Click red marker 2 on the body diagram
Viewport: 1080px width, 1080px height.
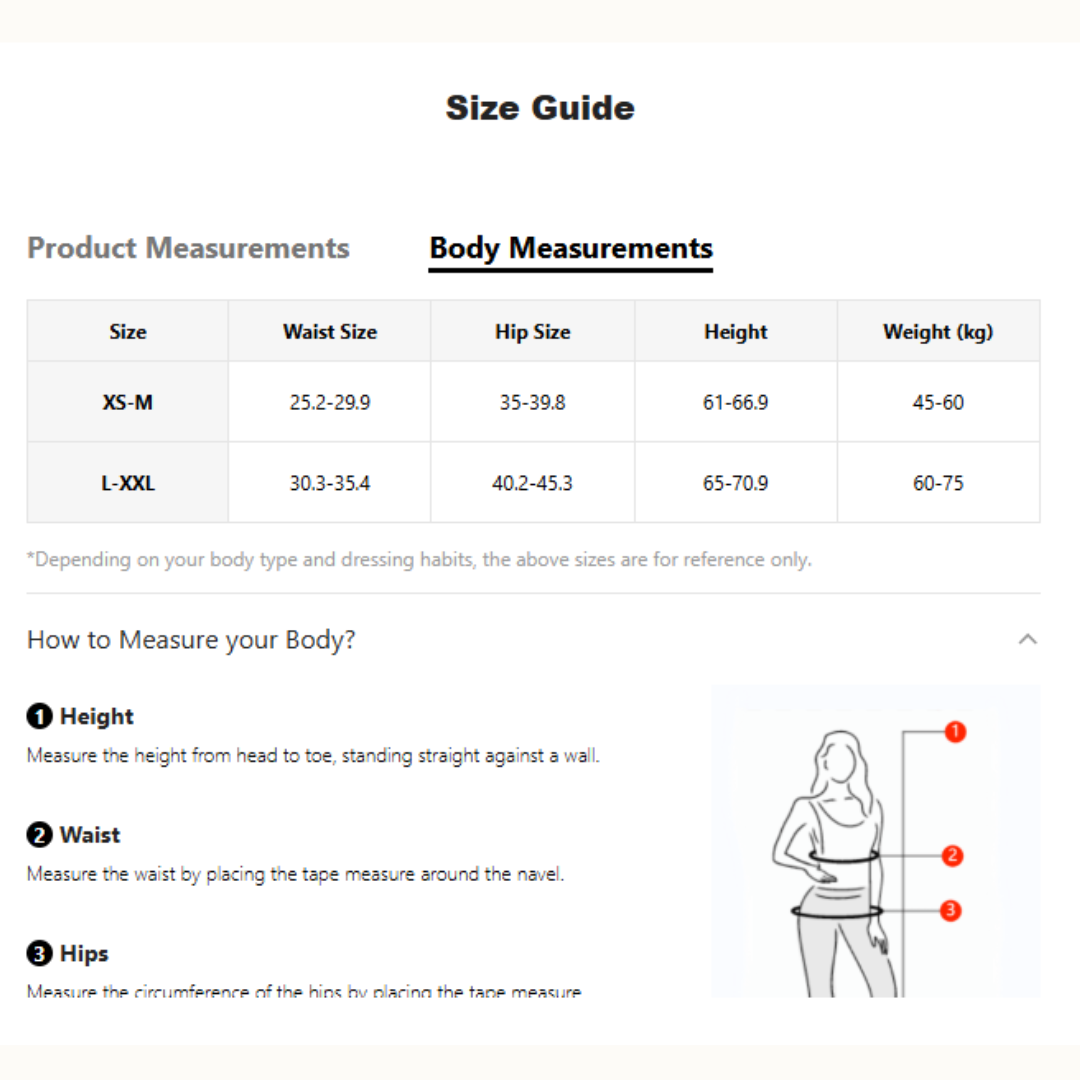pos(952,856)
